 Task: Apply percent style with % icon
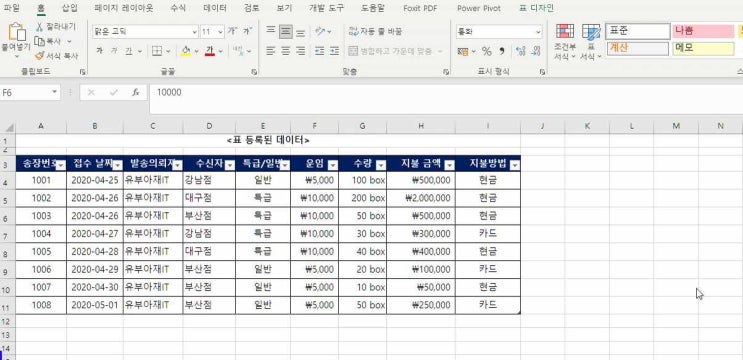487,51
